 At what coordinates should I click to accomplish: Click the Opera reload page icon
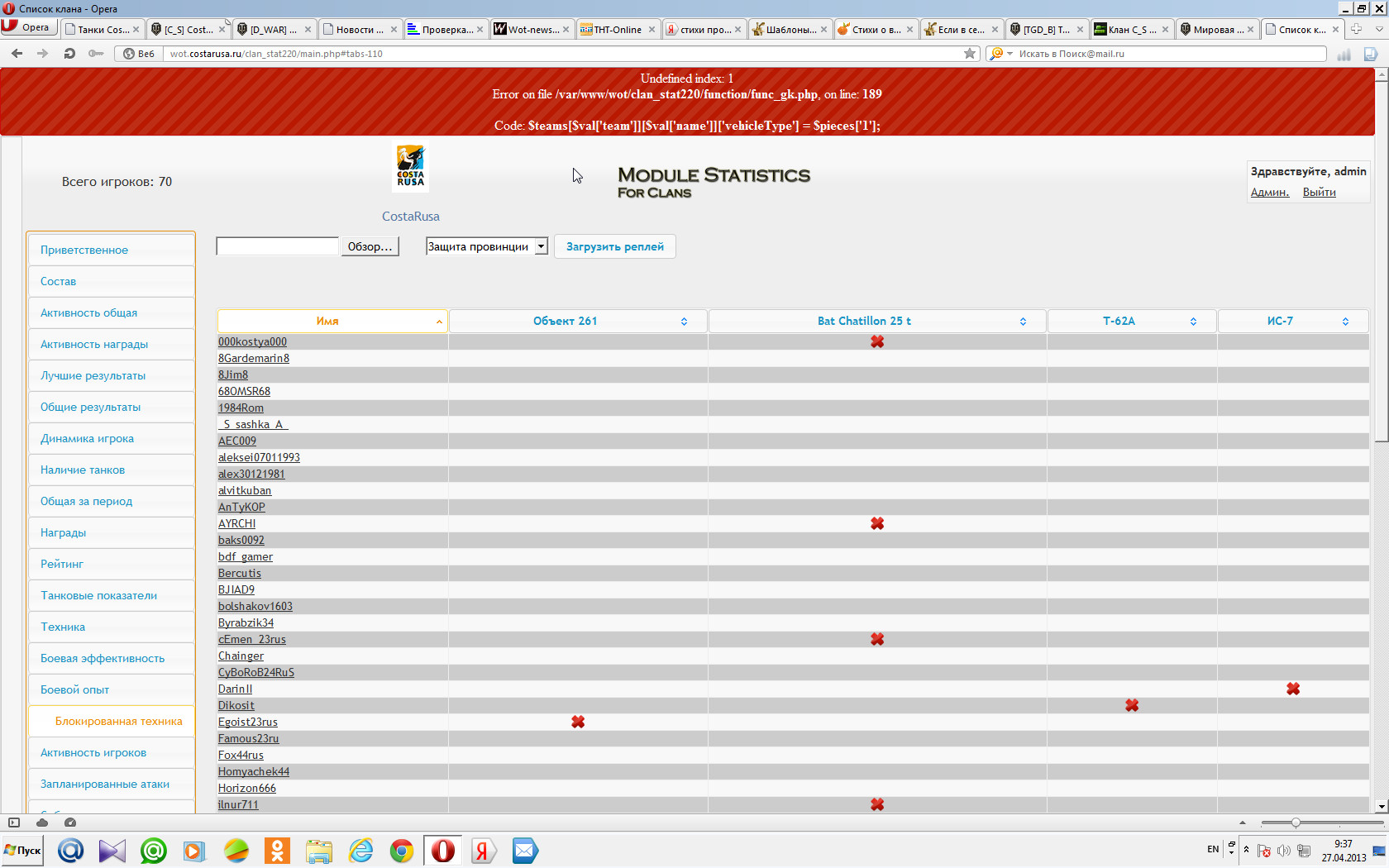[x=69, y=54]
